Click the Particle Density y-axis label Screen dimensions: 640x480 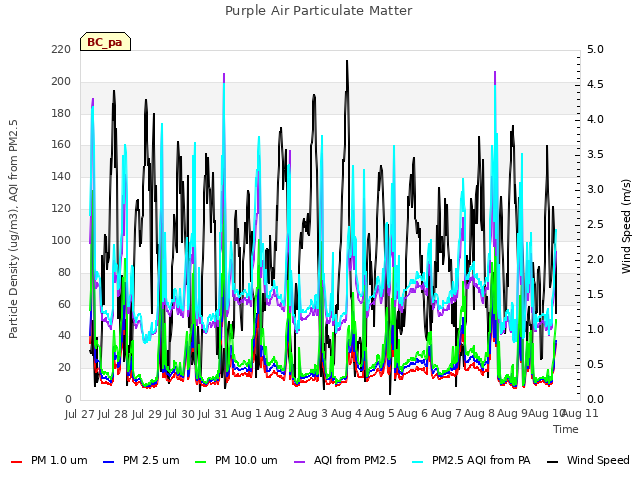pos(13,229)
